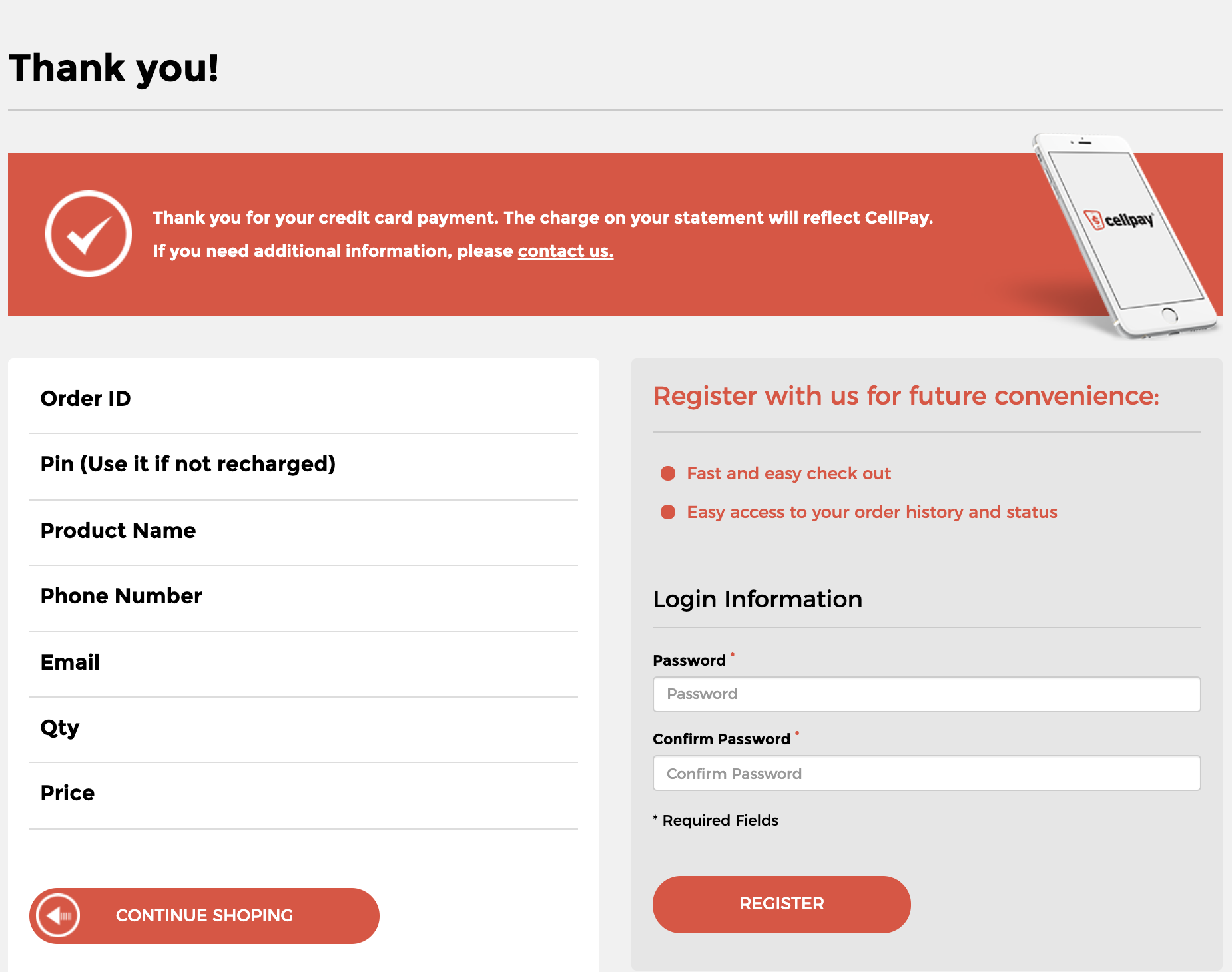Screen dimensions: 1232x972
Task: Select the Qty row label
Action: click(60, 728)
